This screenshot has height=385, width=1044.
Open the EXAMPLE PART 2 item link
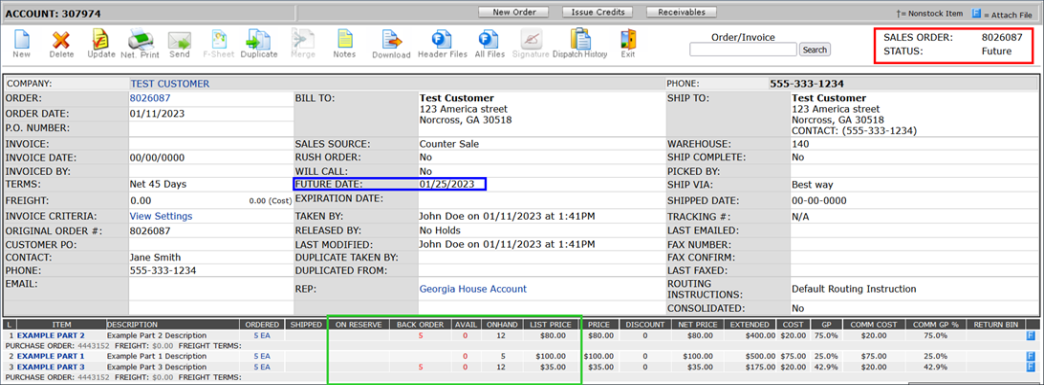(51, 336)
